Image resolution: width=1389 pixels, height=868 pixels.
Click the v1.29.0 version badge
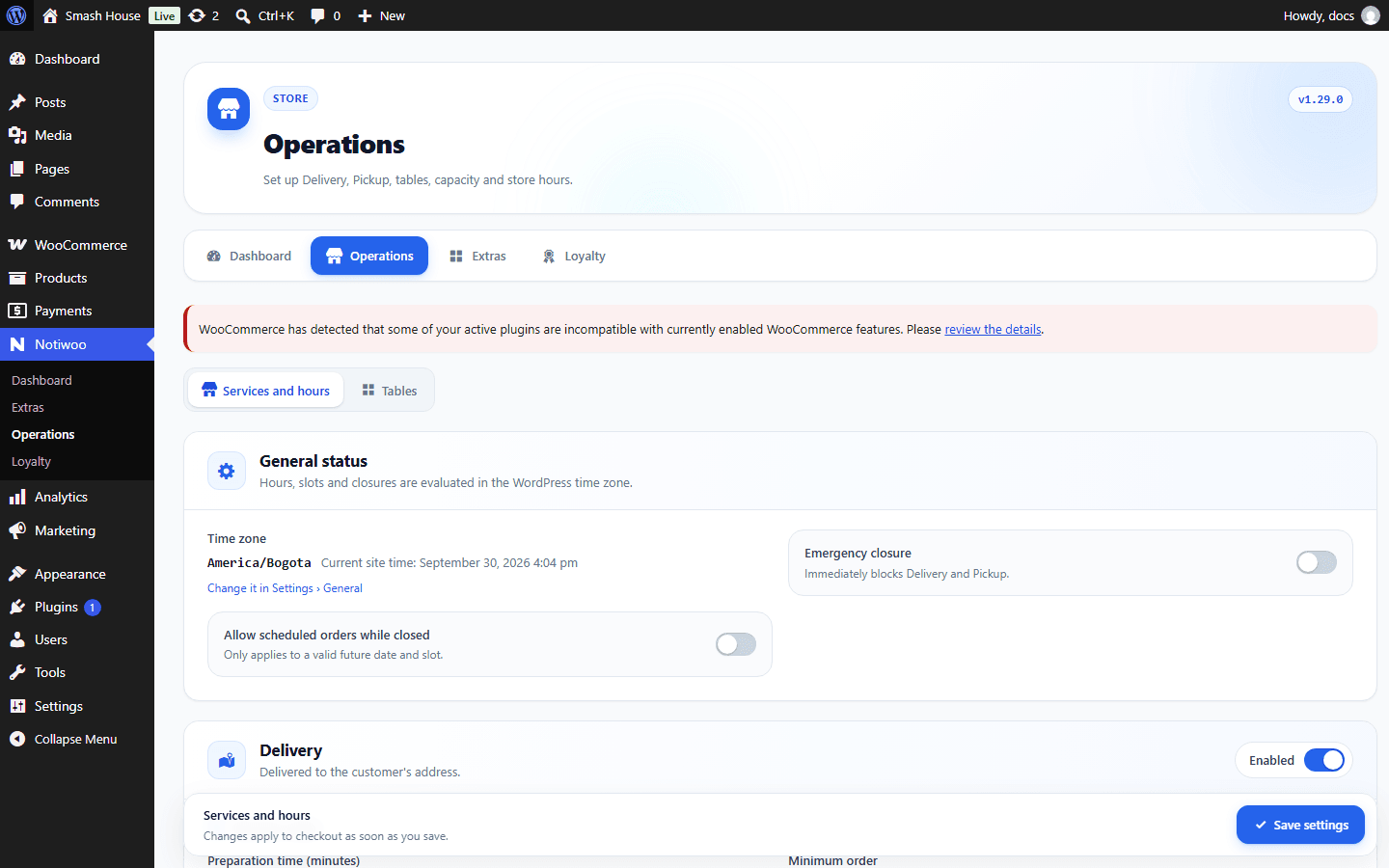point(1321,99)
